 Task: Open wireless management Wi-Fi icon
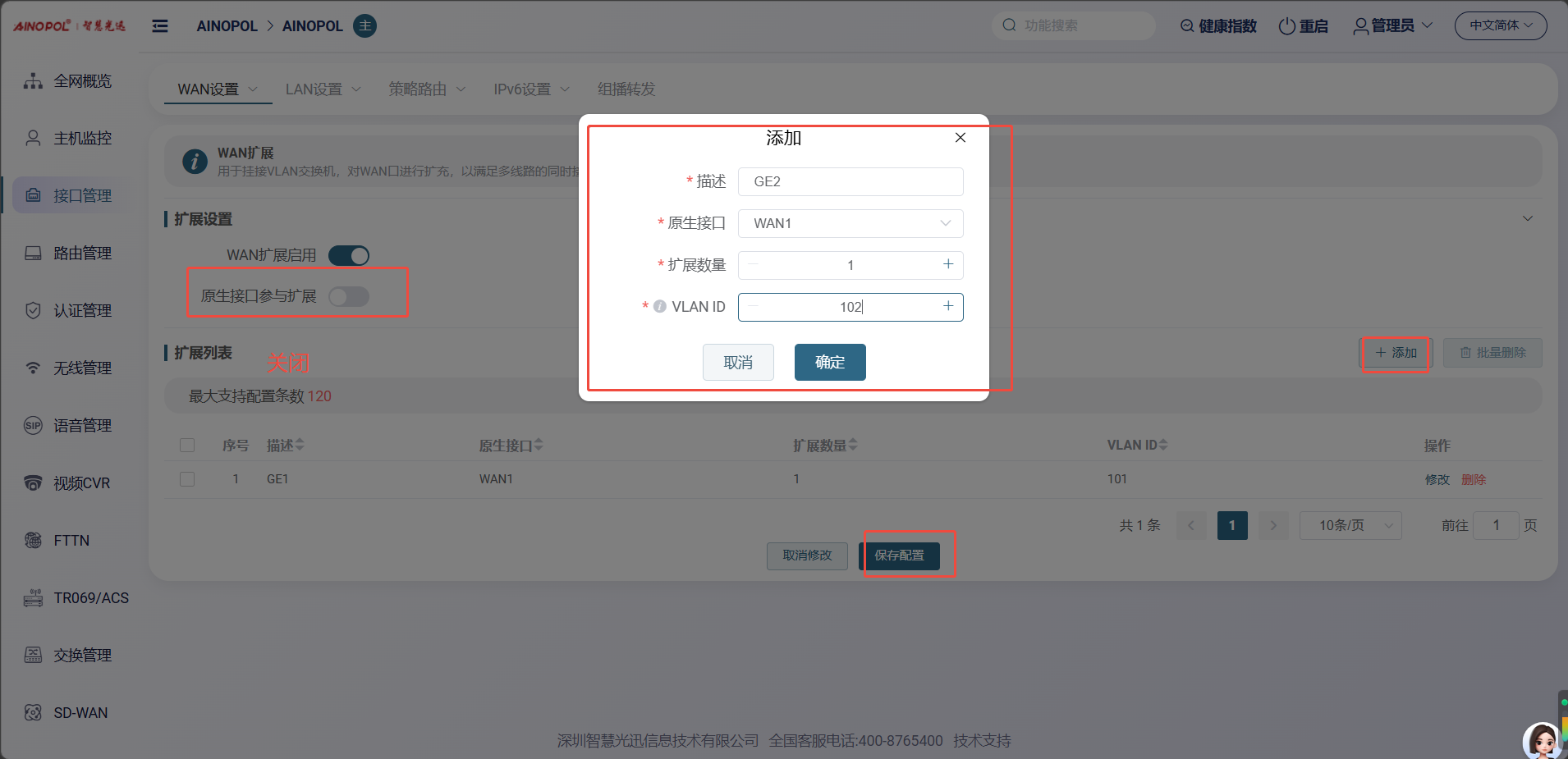click(x=33, y=368)
